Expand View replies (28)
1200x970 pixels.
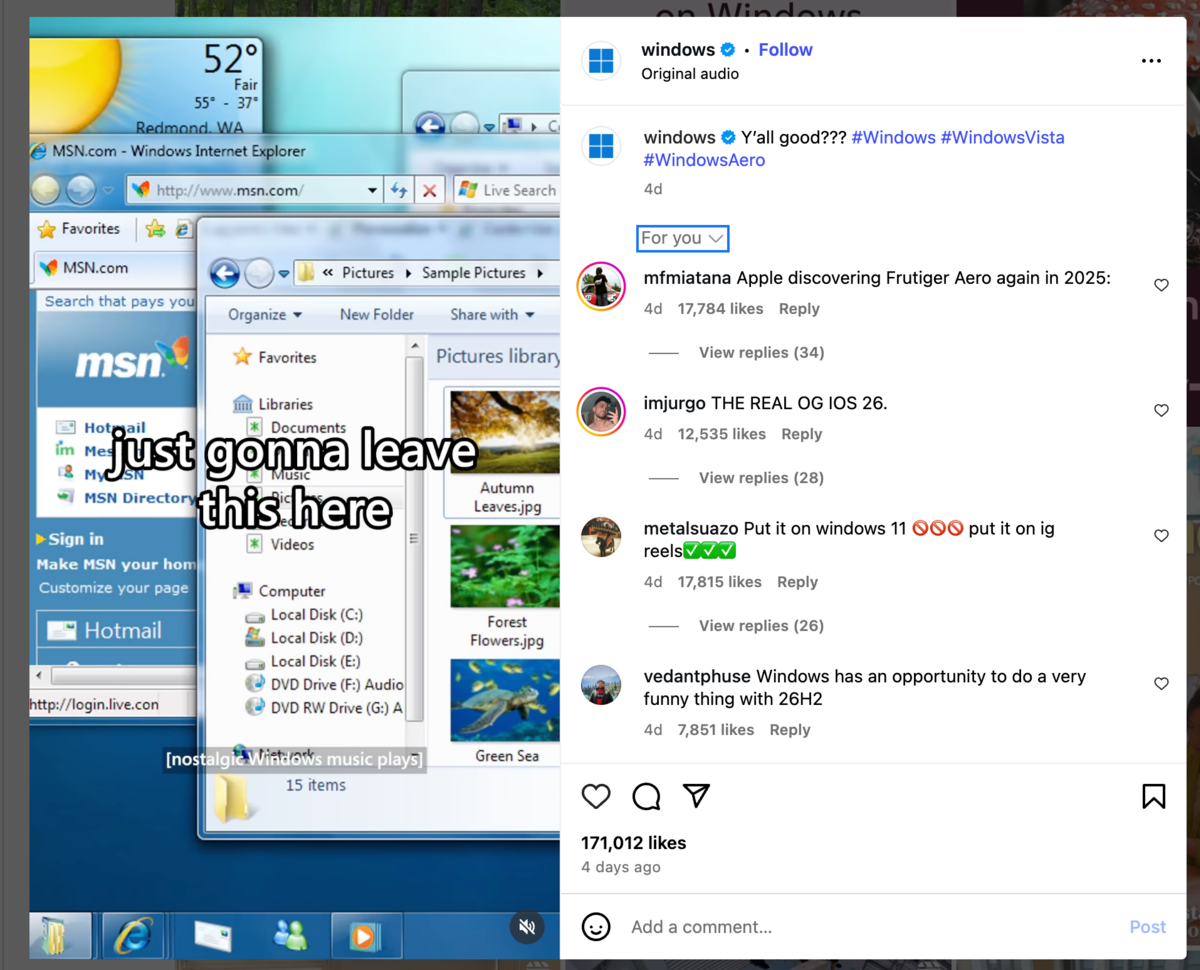click(x=761, y=477)
